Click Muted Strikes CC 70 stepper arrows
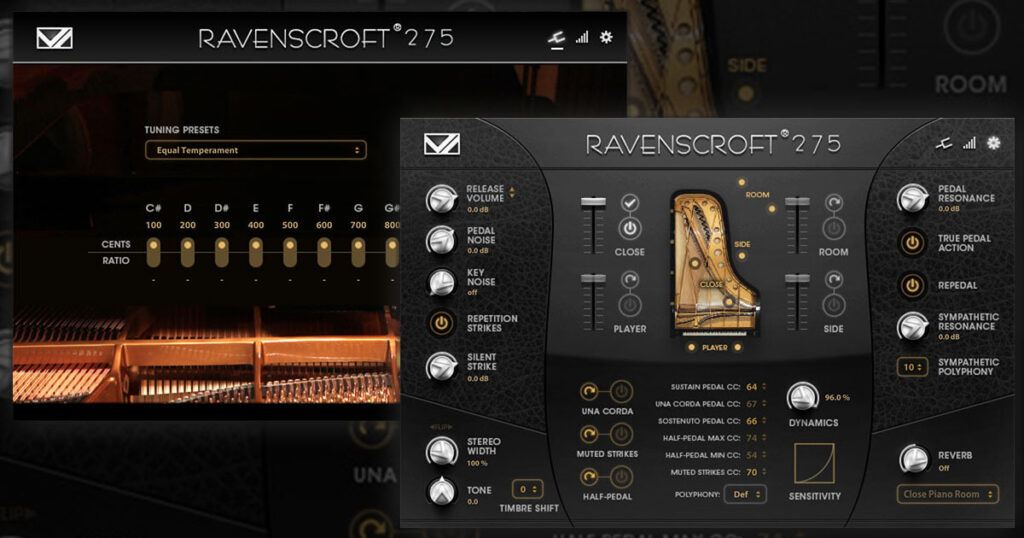Viewport: 1024px width, 538px height. click(x=764, y=472)
